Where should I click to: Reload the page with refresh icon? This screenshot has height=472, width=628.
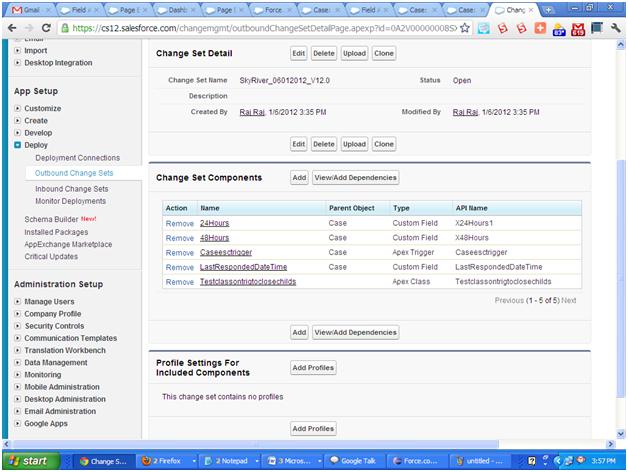click(x=46, y=28)
